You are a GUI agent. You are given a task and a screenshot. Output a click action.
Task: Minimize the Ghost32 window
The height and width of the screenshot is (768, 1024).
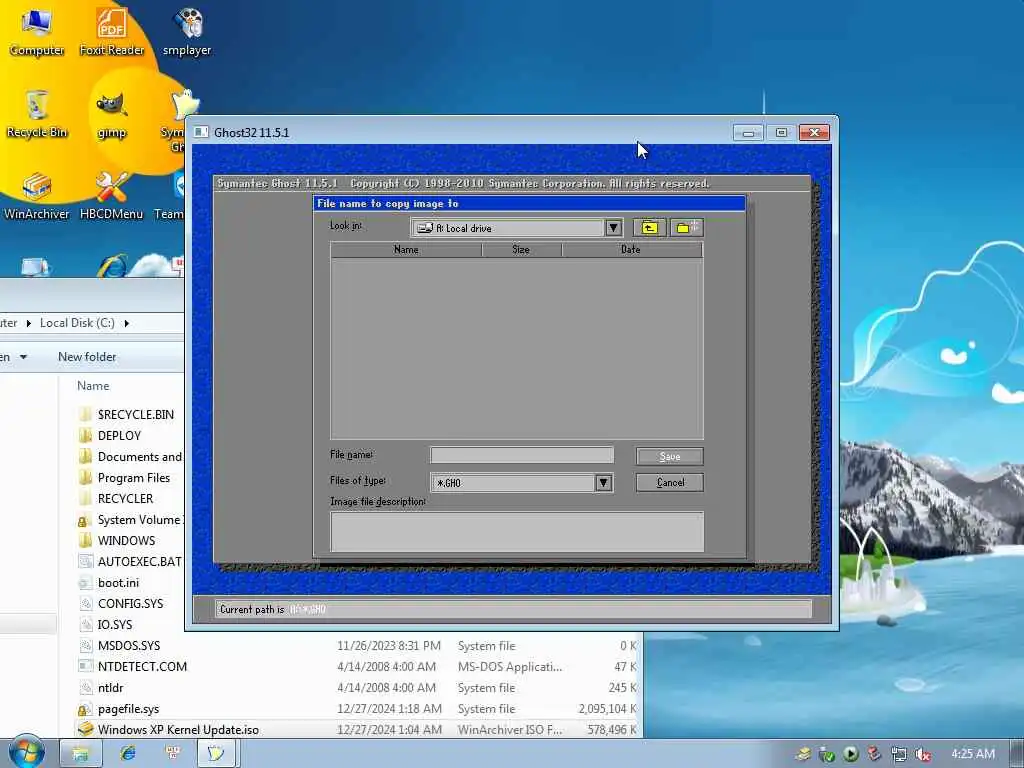[x=748, y=133]
